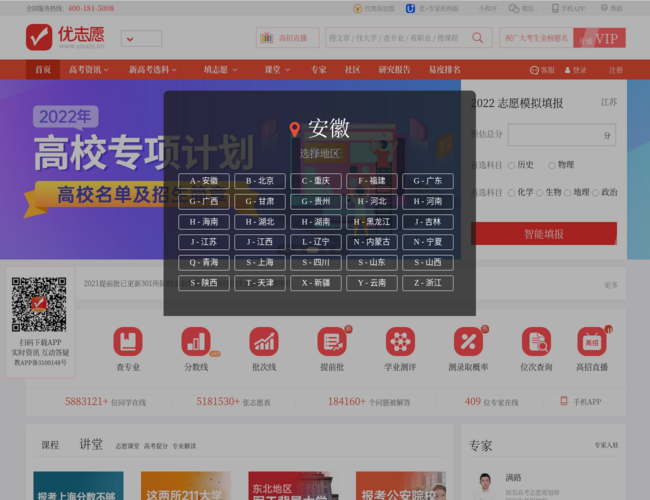
Task: Click the 更多 link in the news ticker
Action: tap(611, 284)
